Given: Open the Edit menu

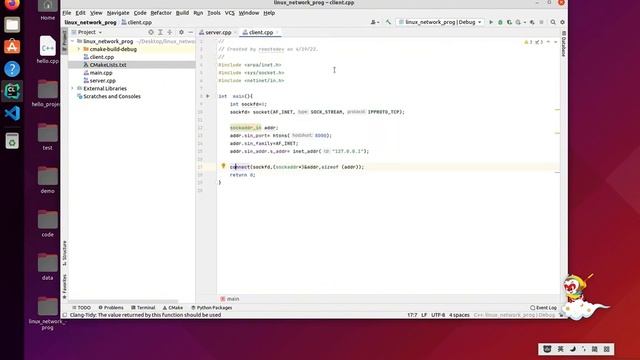Looking at the screenshot, I should click(x=80, y=13).
